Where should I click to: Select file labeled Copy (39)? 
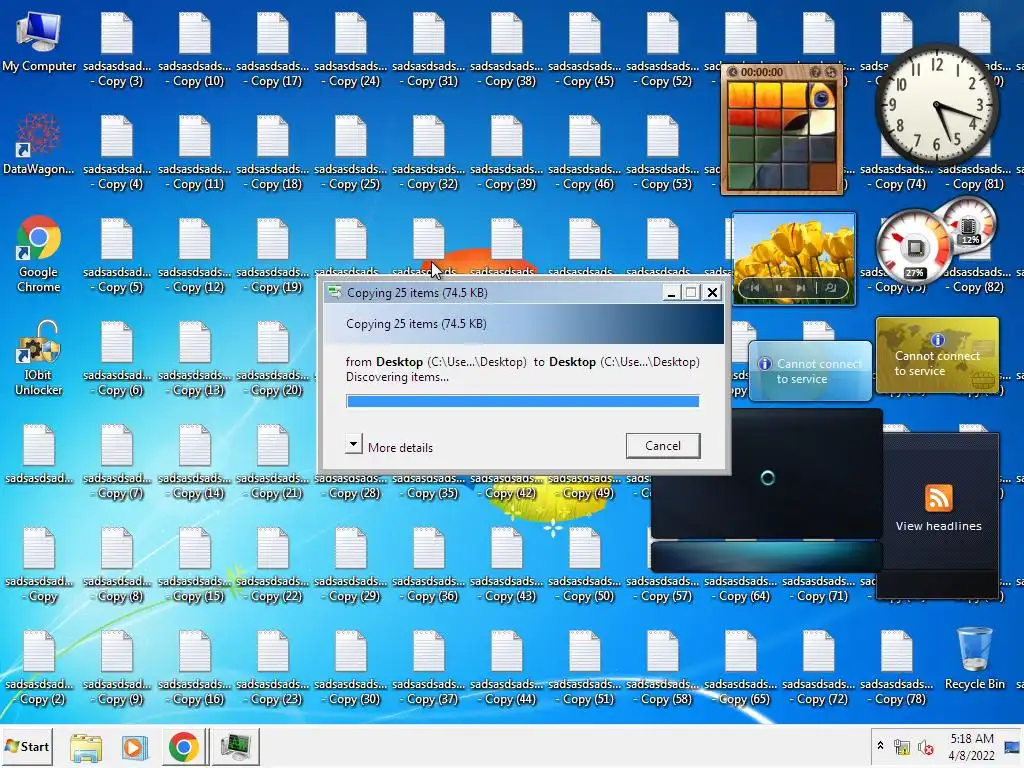coord(506,153)
